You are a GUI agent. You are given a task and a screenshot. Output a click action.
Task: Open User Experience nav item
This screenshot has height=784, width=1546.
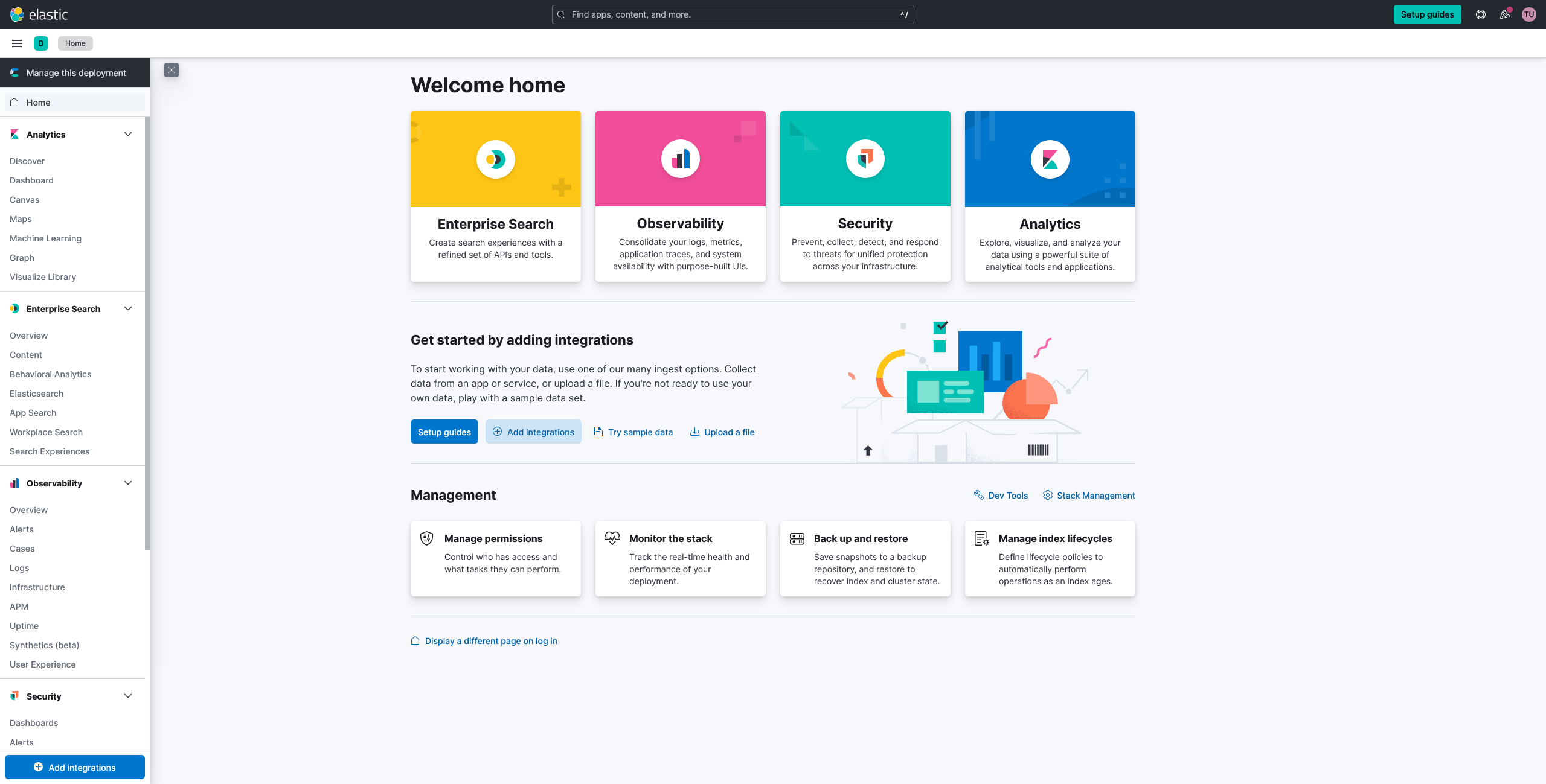coord(43,664)
